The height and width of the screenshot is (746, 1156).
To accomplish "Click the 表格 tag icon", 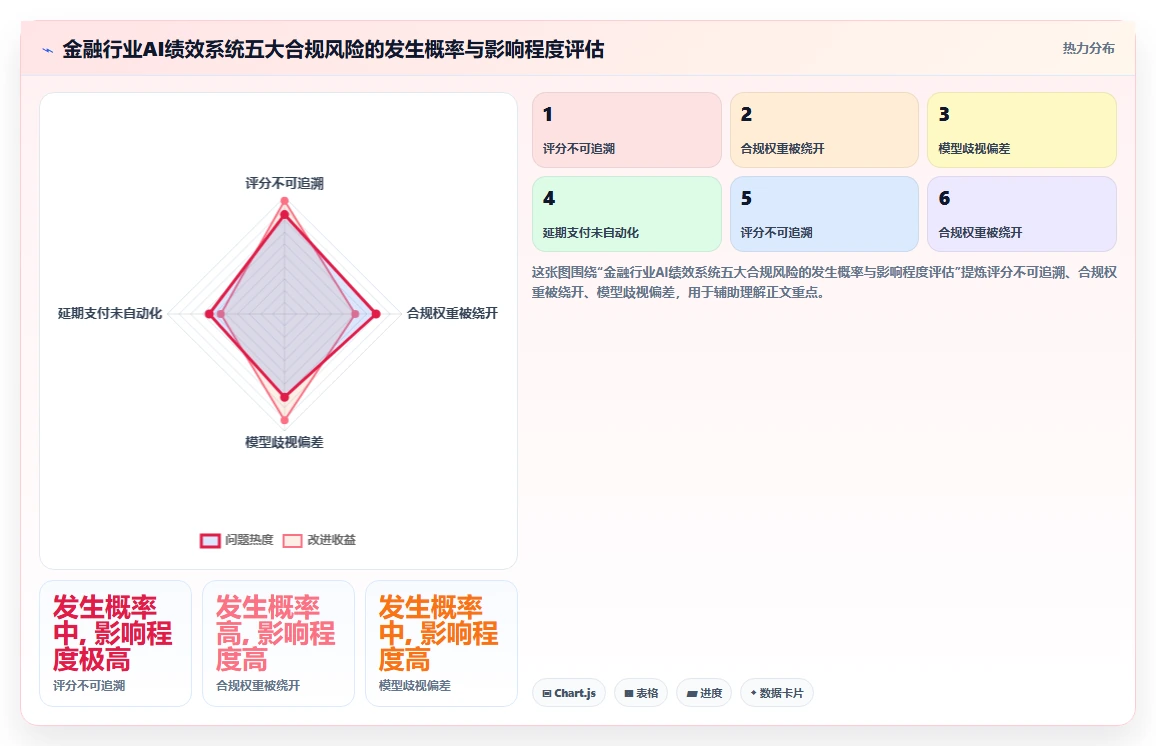I will [x=629, y=694].
